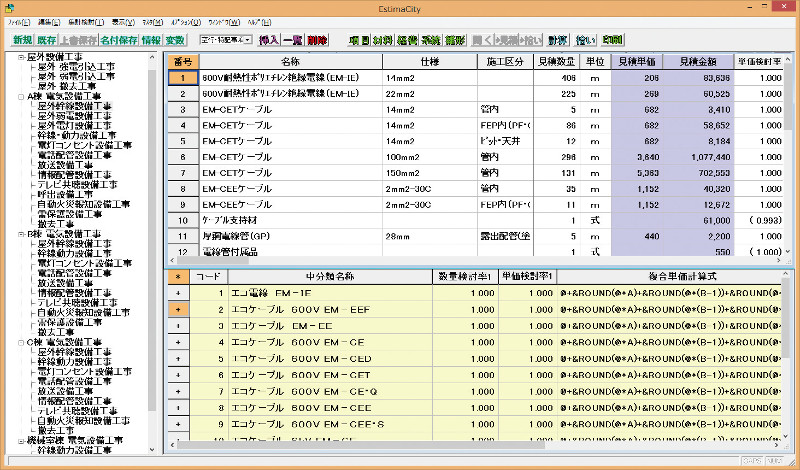Click lower table horizontal scrollbar thumb
Viewport: 800px width, 470px height.
pos(361,445)
